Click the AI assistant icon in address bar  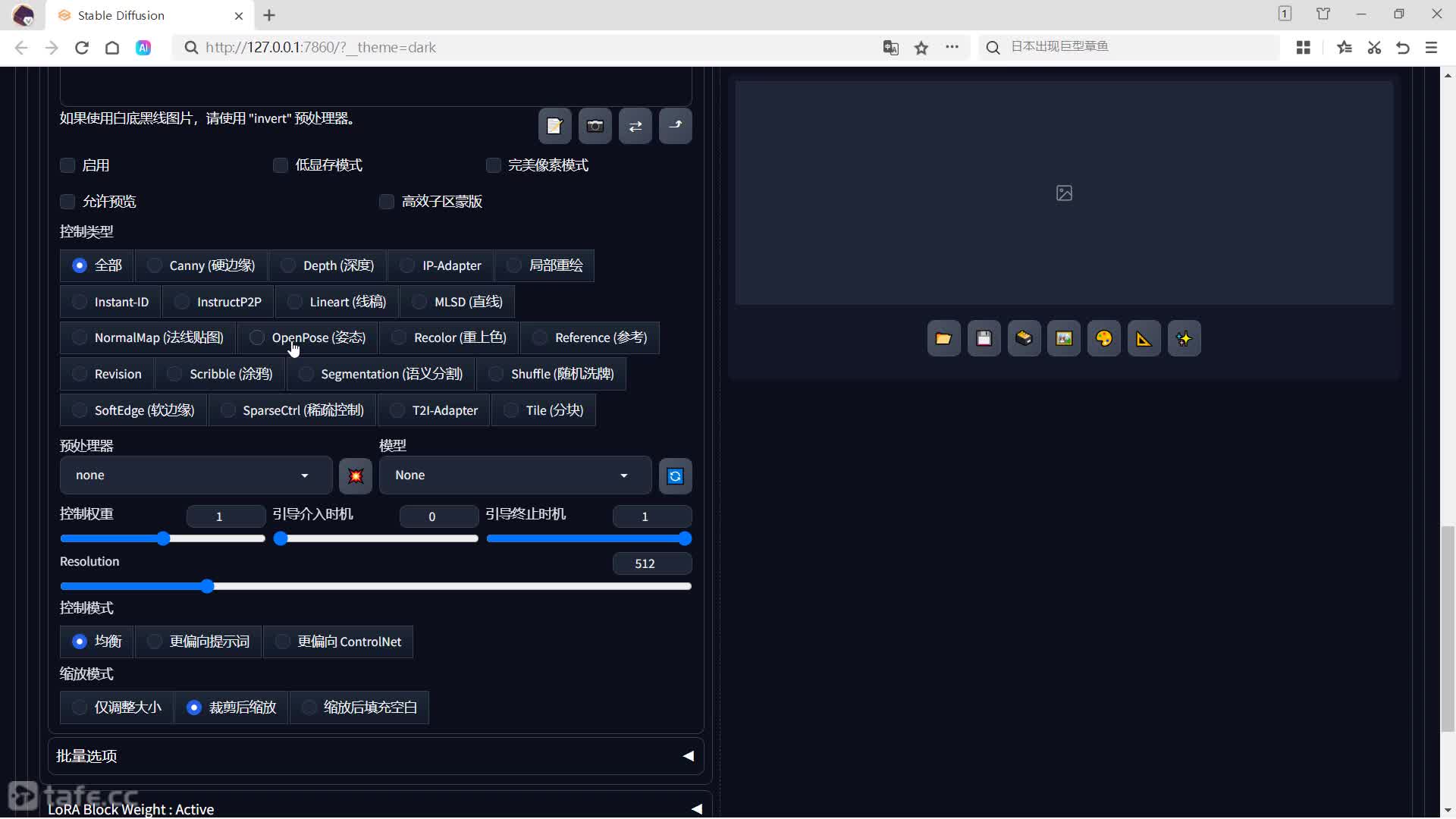pos(143,48)
